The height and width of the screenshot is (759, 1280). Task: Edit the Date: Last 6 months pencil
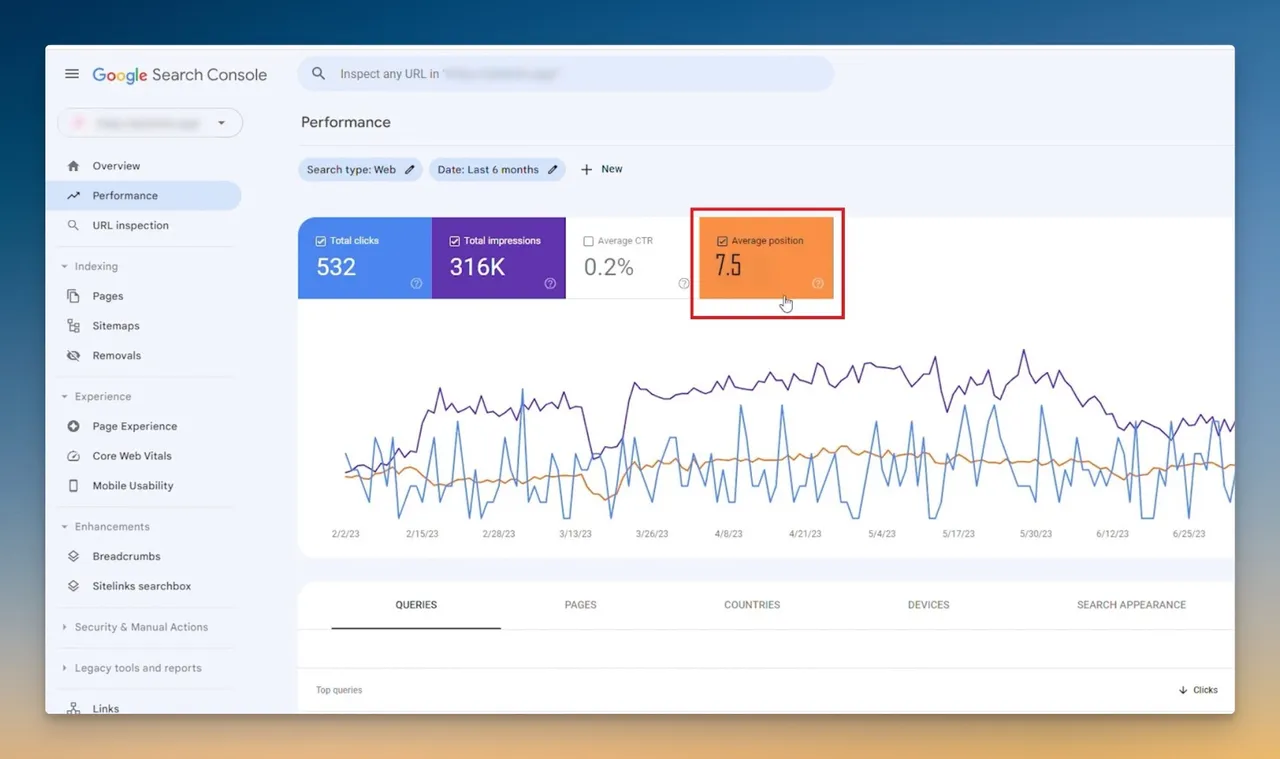click(x=553, y=170)
